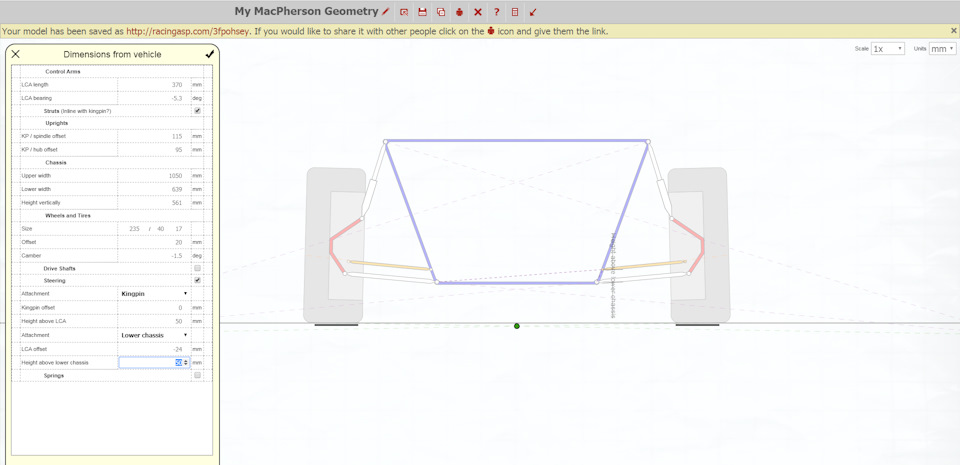Click the Wheels and Tires section header
960x465 pixels.
[68, 215]
